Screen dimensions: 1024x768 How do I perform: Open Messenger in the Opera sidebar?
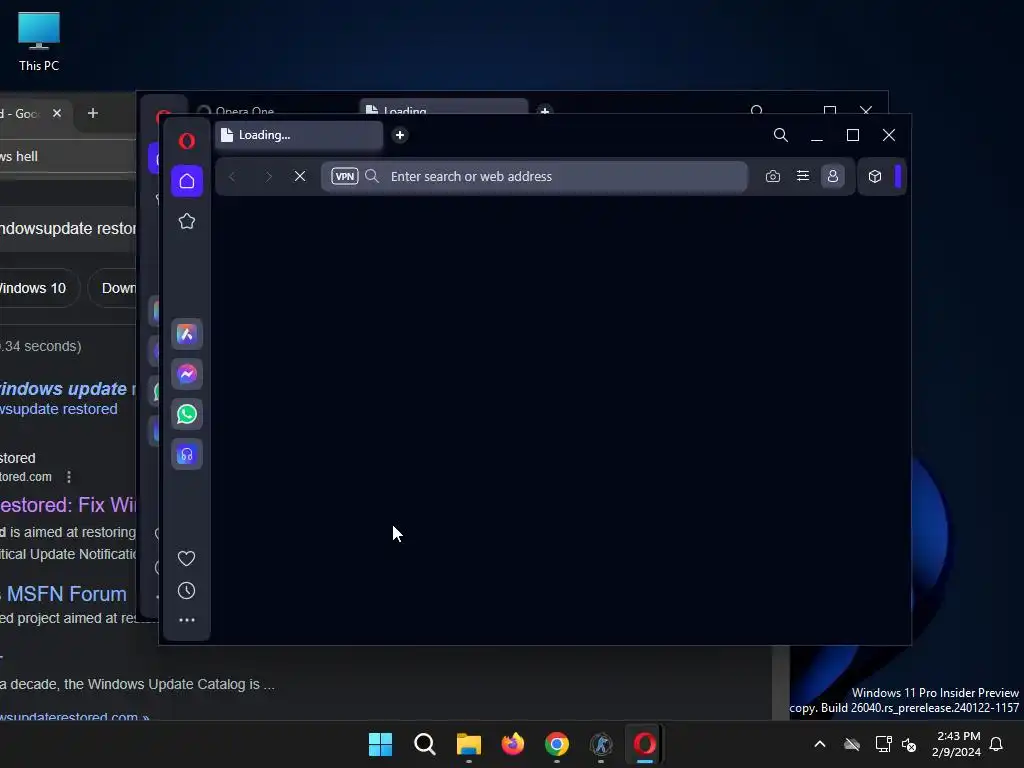pyautogui.click(x=187, y=374)
